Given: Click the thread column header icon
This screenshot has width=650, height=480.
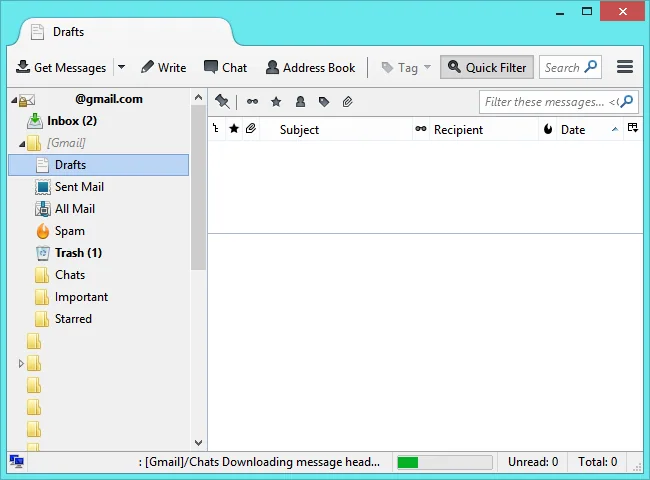Looking at the screenshot, I should (216, 129).
